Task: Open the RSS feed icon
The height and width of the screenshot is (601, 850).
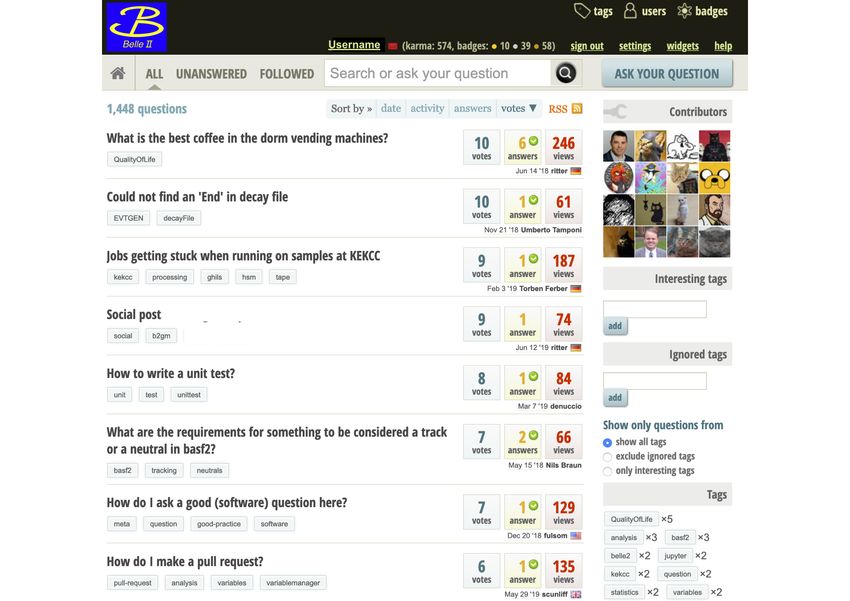Action: pyautogui.click(x=577, y=108)
